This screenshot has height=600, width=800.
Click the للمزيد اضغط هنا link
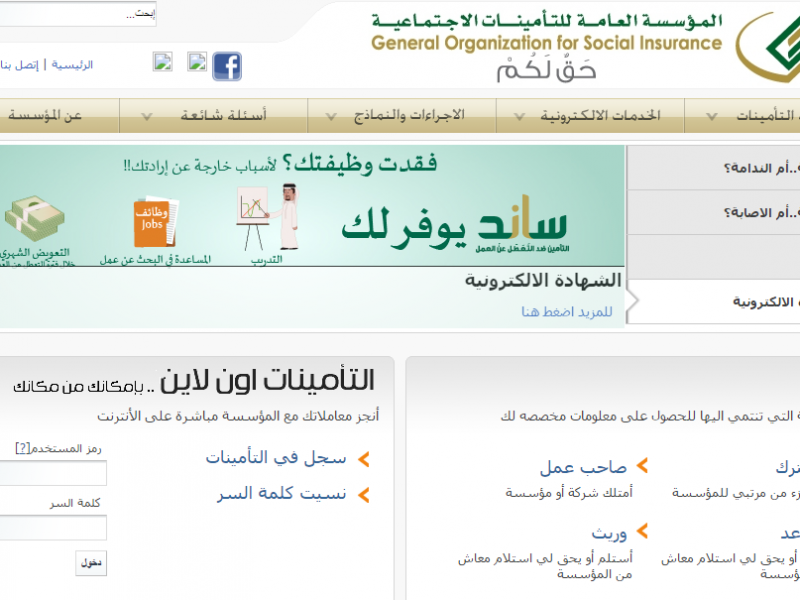pyautogui.click(x=567, y=311)
